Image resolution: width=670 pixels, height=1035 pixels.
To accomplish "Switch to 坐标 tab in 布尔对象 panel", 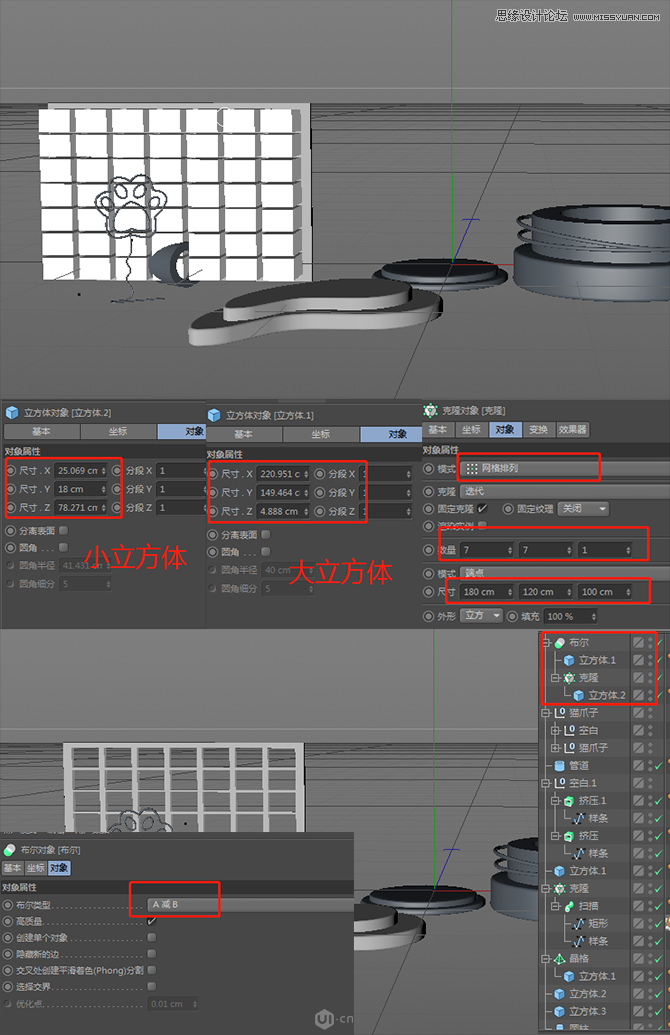I will click(x=36, y=868).
